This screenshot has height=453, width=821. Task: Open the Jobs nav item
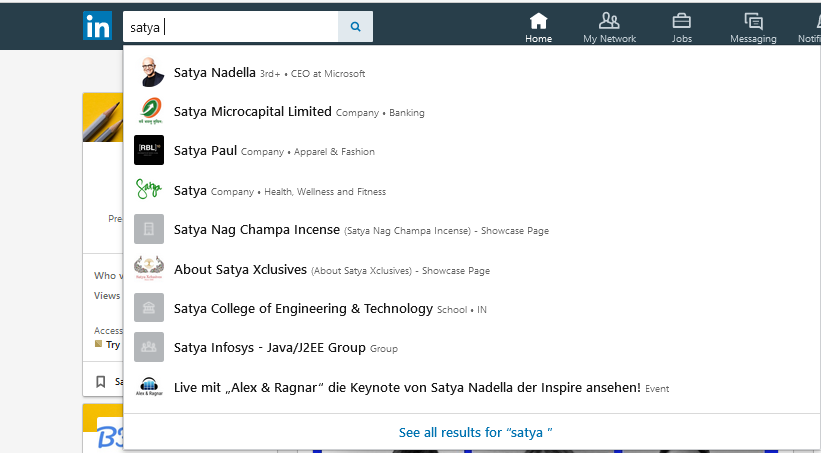(682, 28)
